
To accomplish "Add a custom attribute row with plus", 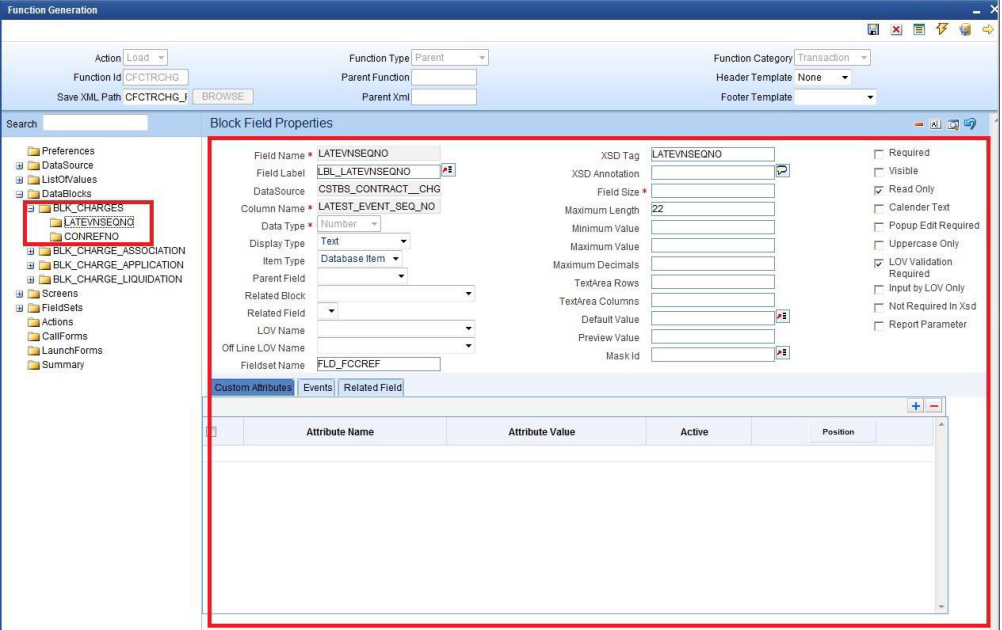I will tap(916, 406).
